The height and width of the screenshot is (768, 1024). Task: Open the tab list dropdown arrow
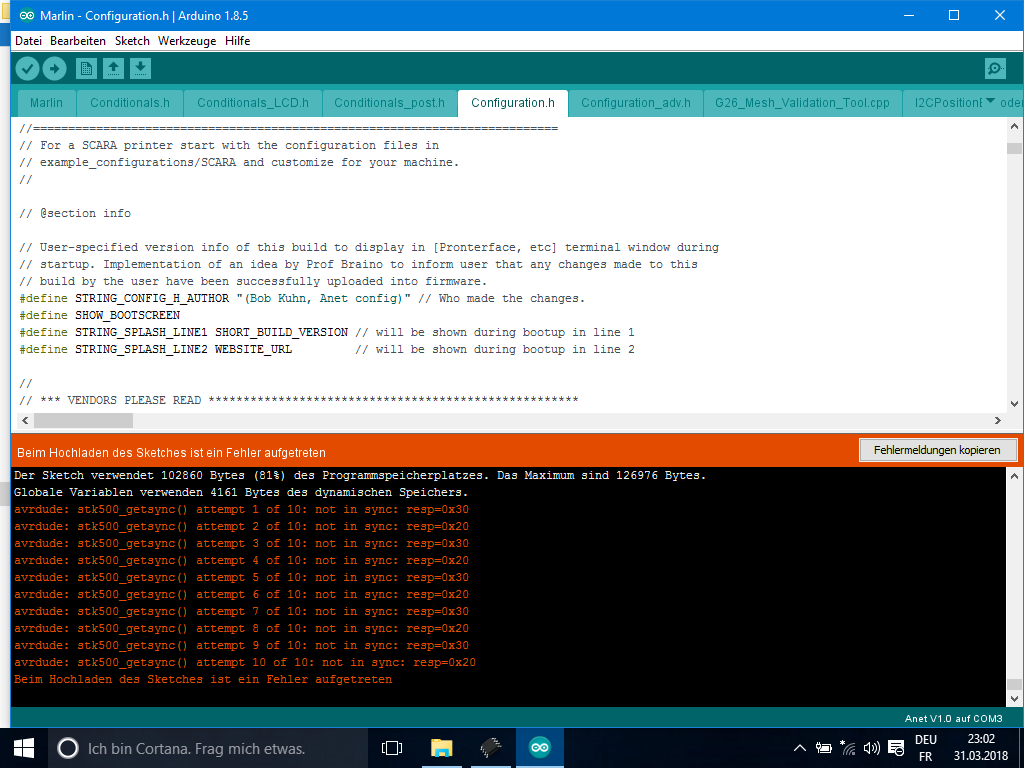pos(990,101)
